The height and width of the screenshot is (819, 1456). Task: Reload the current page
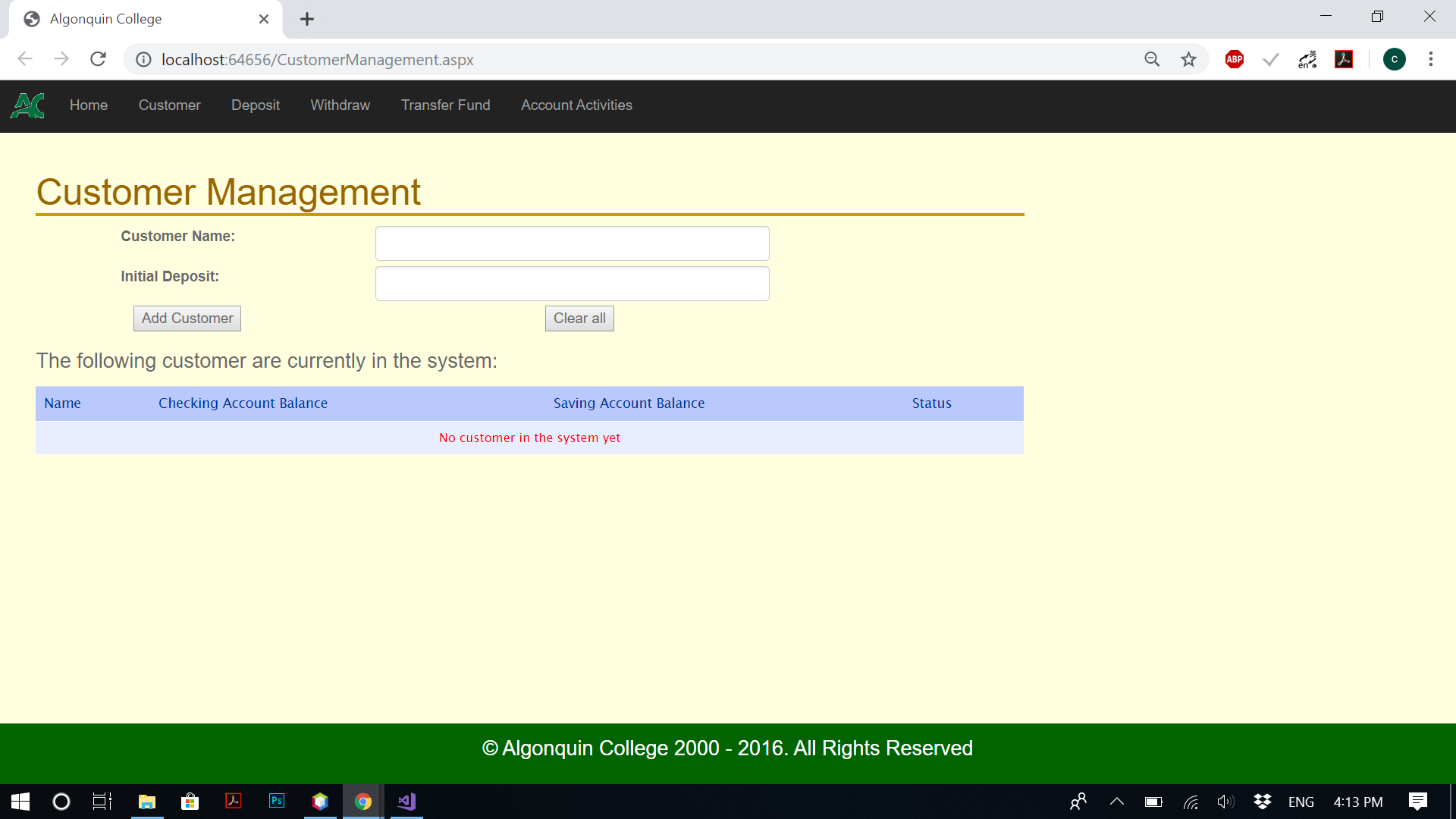coord(98,59)
